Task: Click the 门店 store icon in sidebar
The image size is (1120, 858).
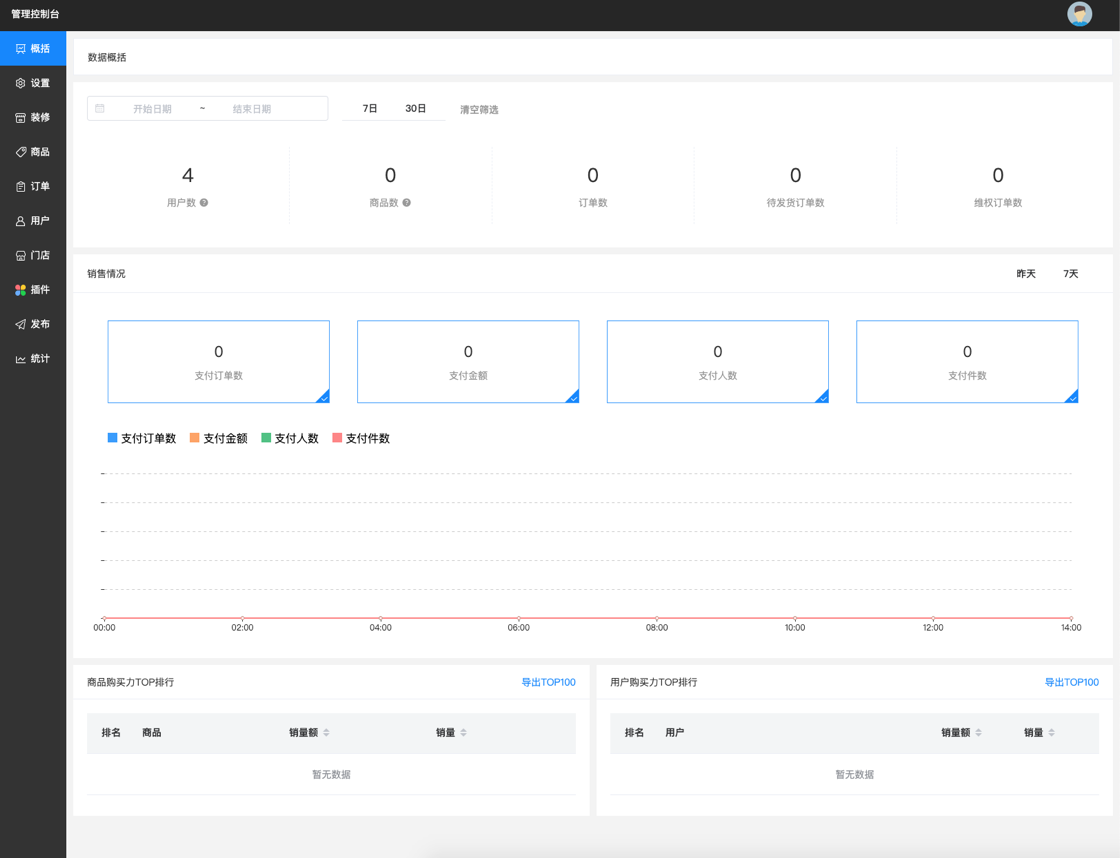Action: coord(21,255)
